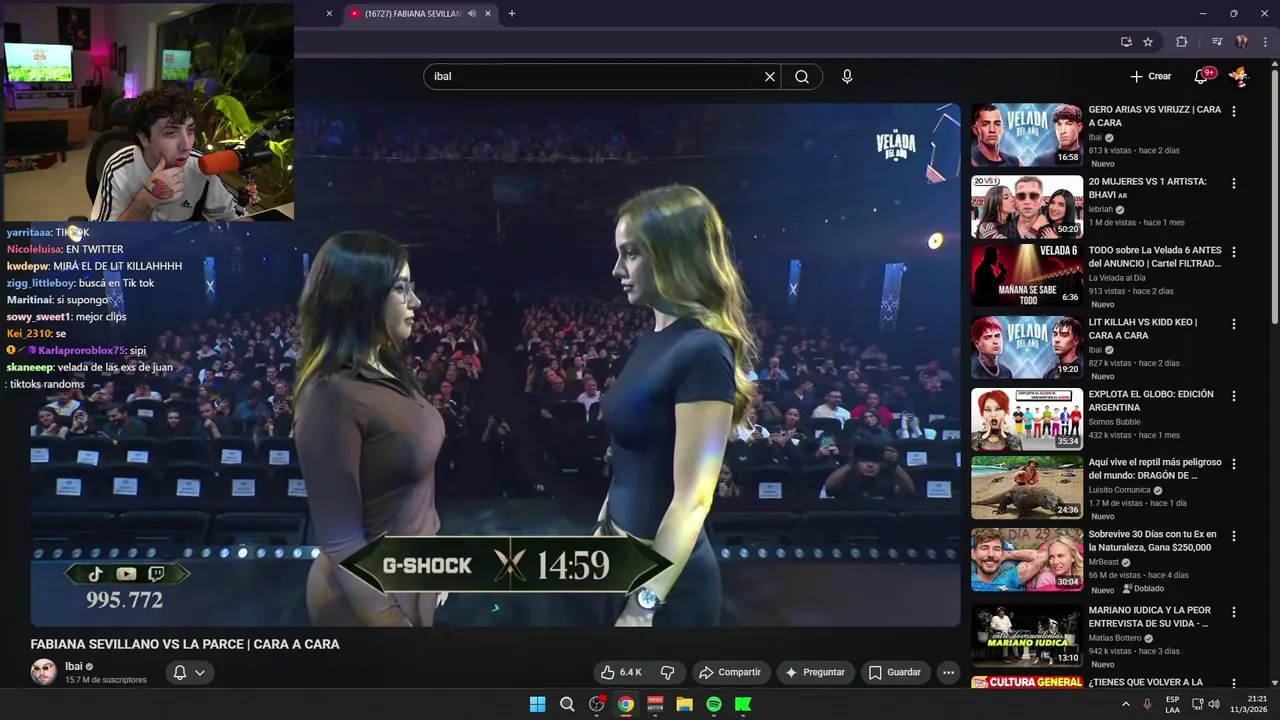This screenshot has width=1280, height=720.
Task: Dislike the video with thumbs-down
Action: [668, 672]
